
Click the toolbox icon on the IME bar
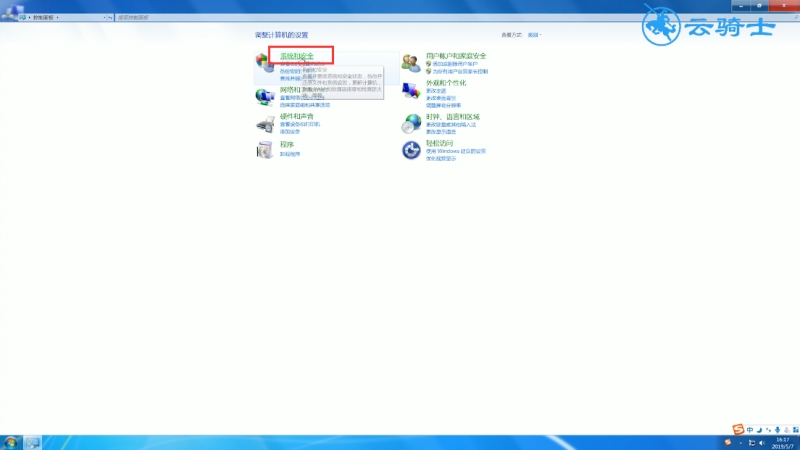(x=795, y=430)
